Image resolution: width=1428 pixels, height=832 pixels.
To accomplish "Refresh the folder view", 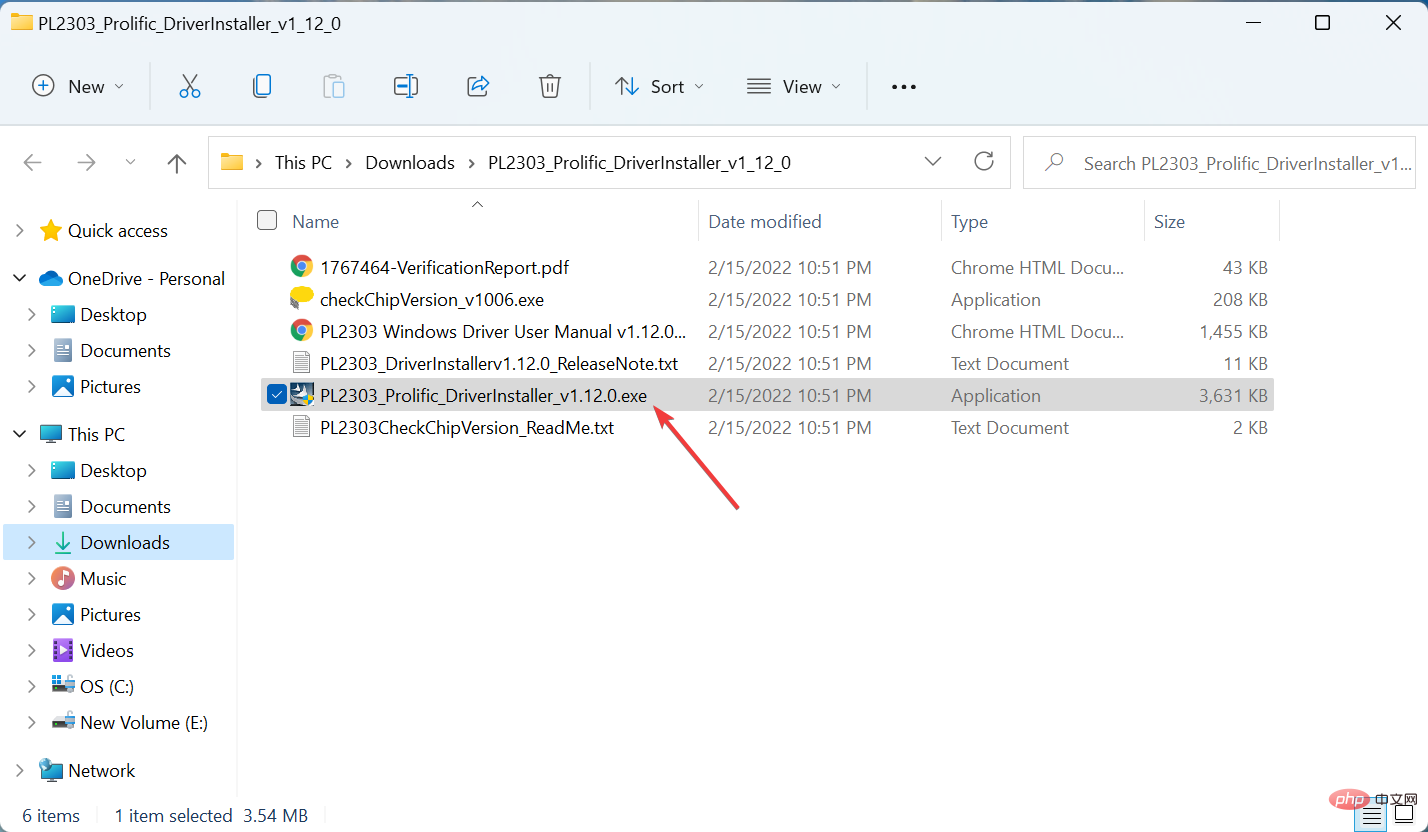I will [x=983, y=161].
